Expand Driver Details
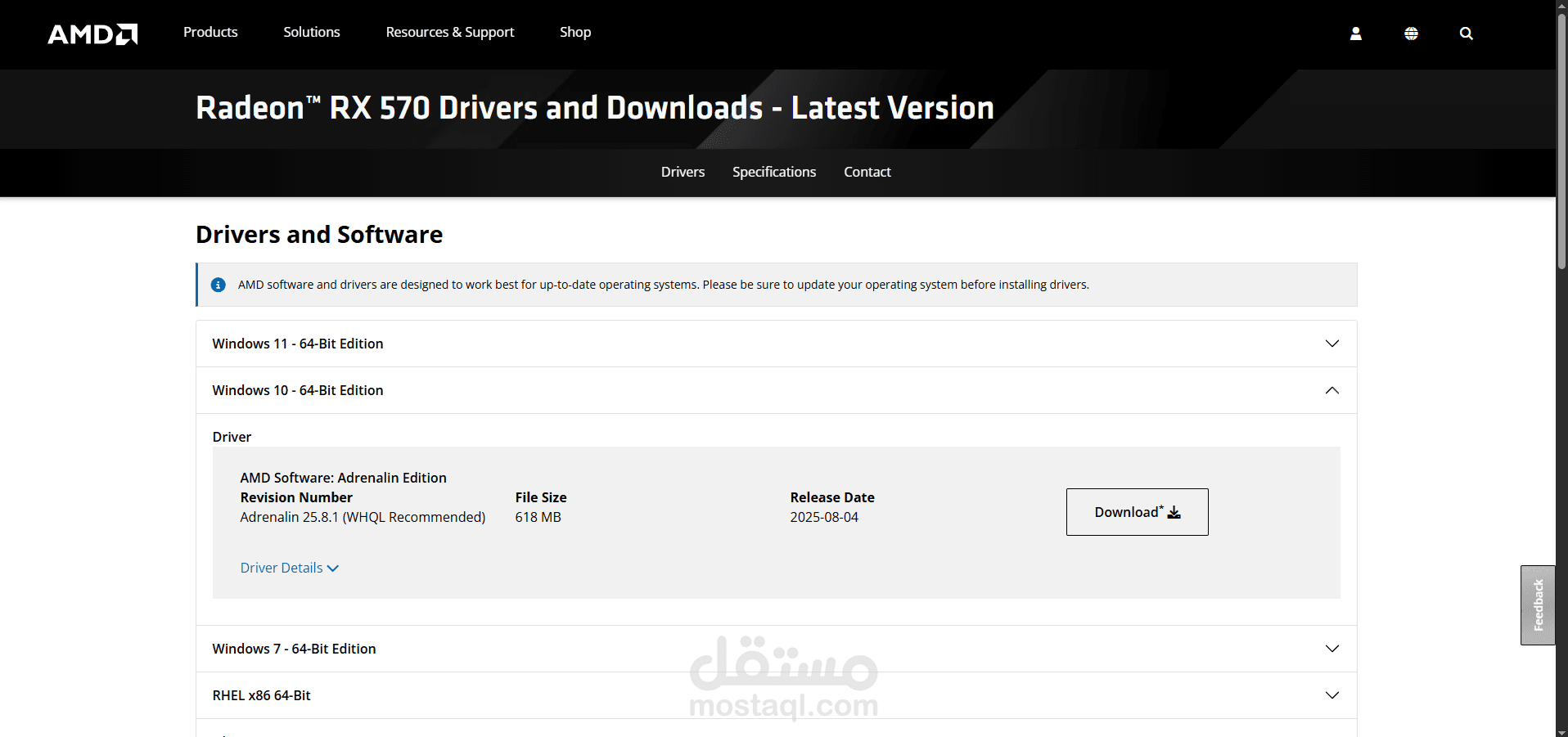This screenshot has height=737, width=1568. (289, 568)
